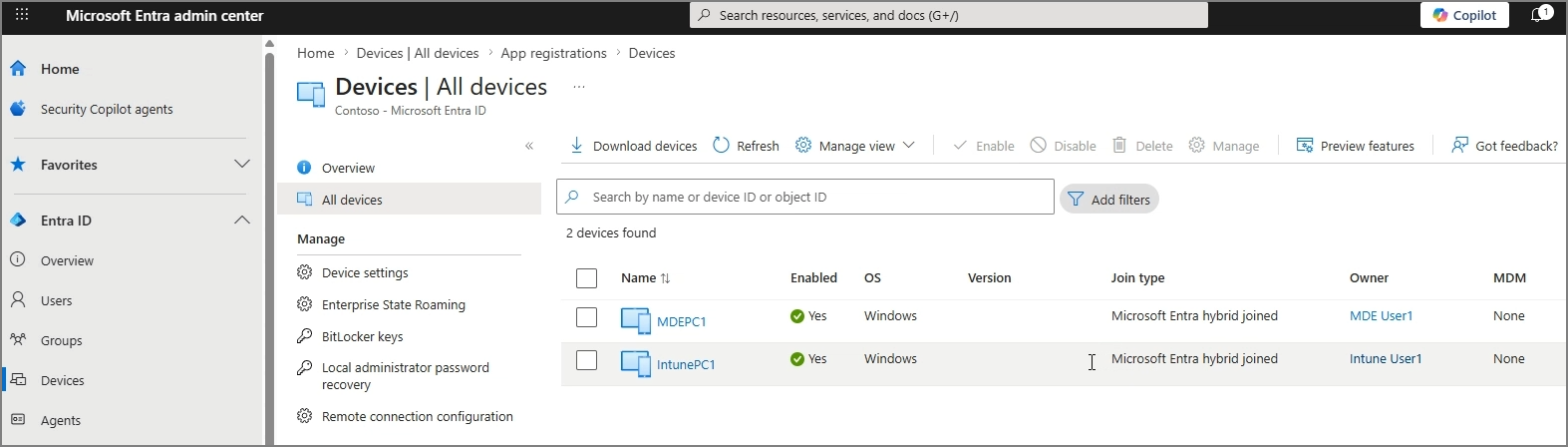This screenshot has height=447, width=1568.
Task: Click the Enabled column header
Action: coord(813,278)
